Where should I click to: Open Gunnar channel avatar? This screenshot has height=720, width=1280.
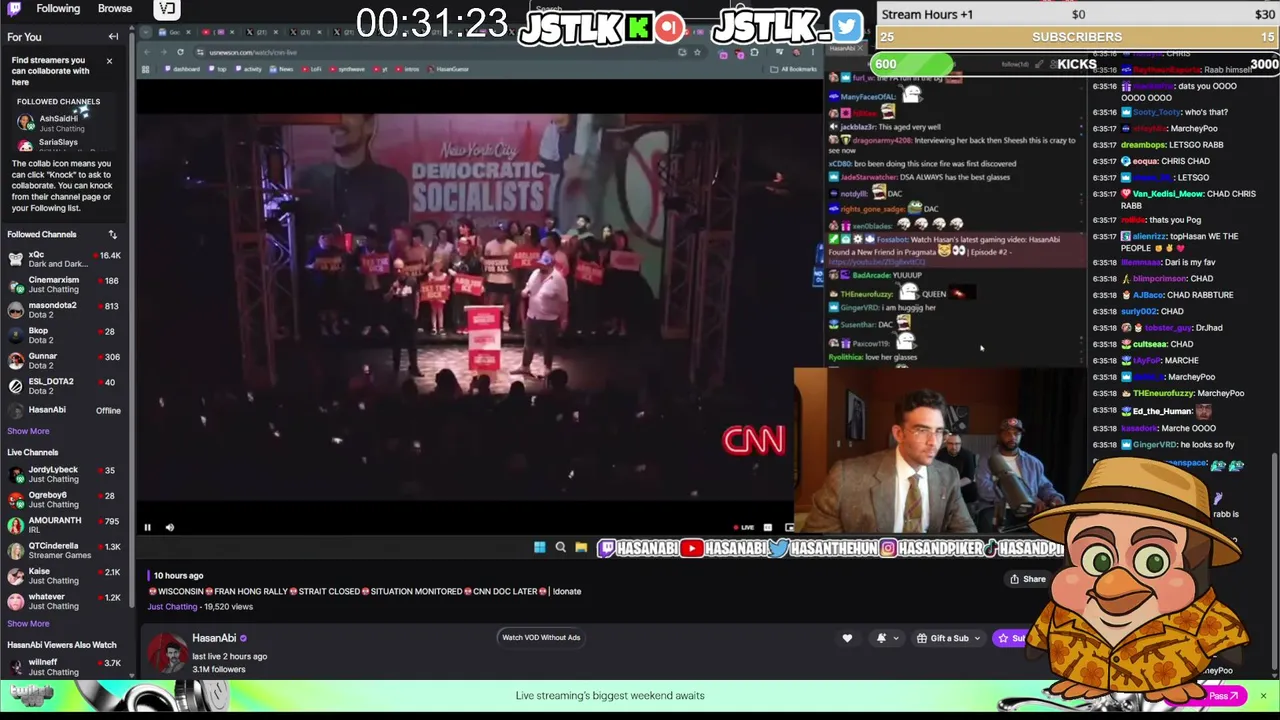pos(16,360)
